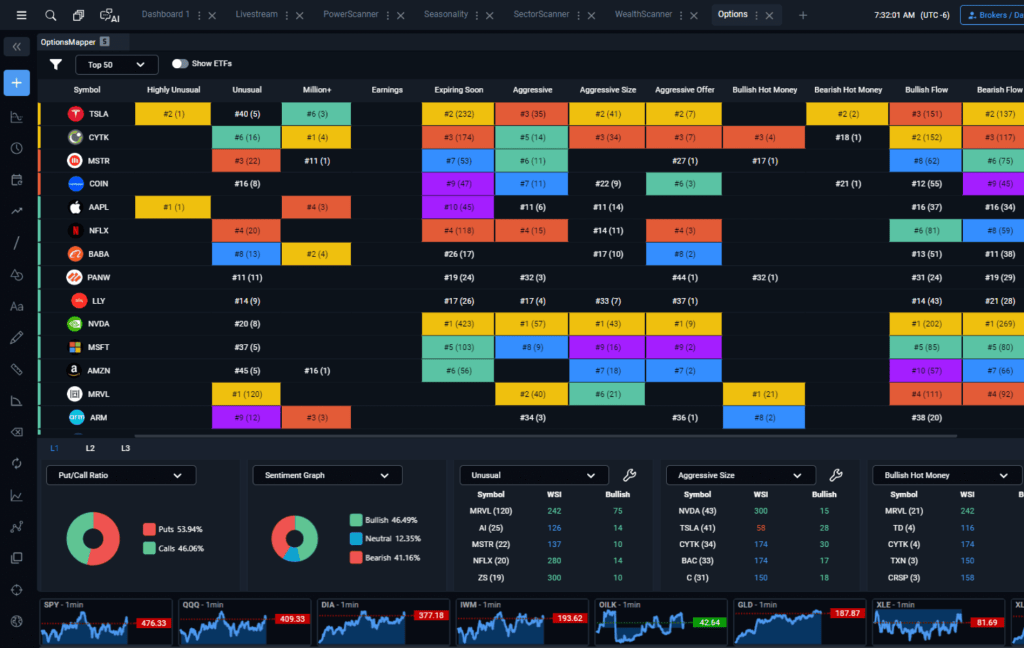
Task: Select the pencil drawing tool
Action: click(x=16, y=338)
